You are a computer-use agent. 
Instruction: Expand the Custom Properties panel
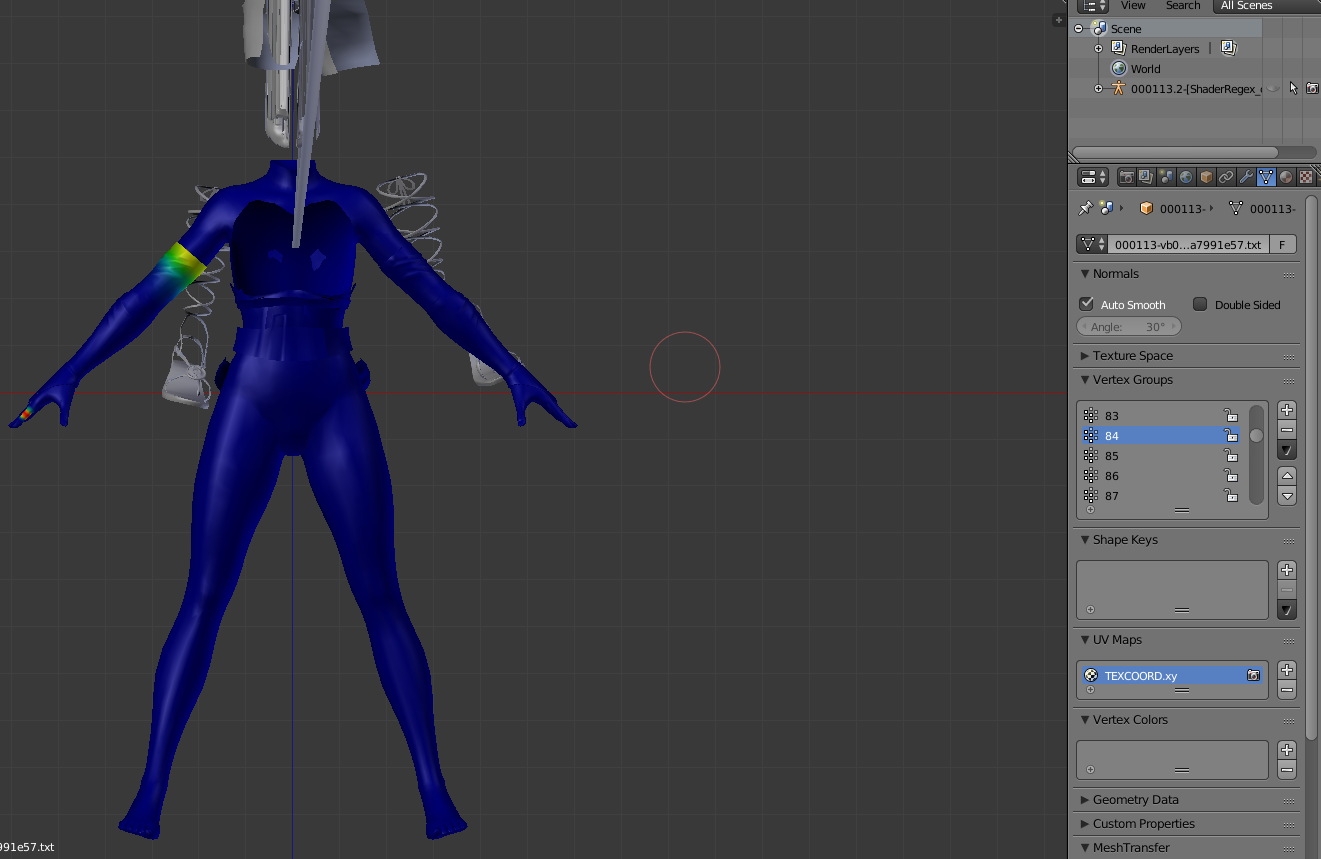(x=1085, y=824)
